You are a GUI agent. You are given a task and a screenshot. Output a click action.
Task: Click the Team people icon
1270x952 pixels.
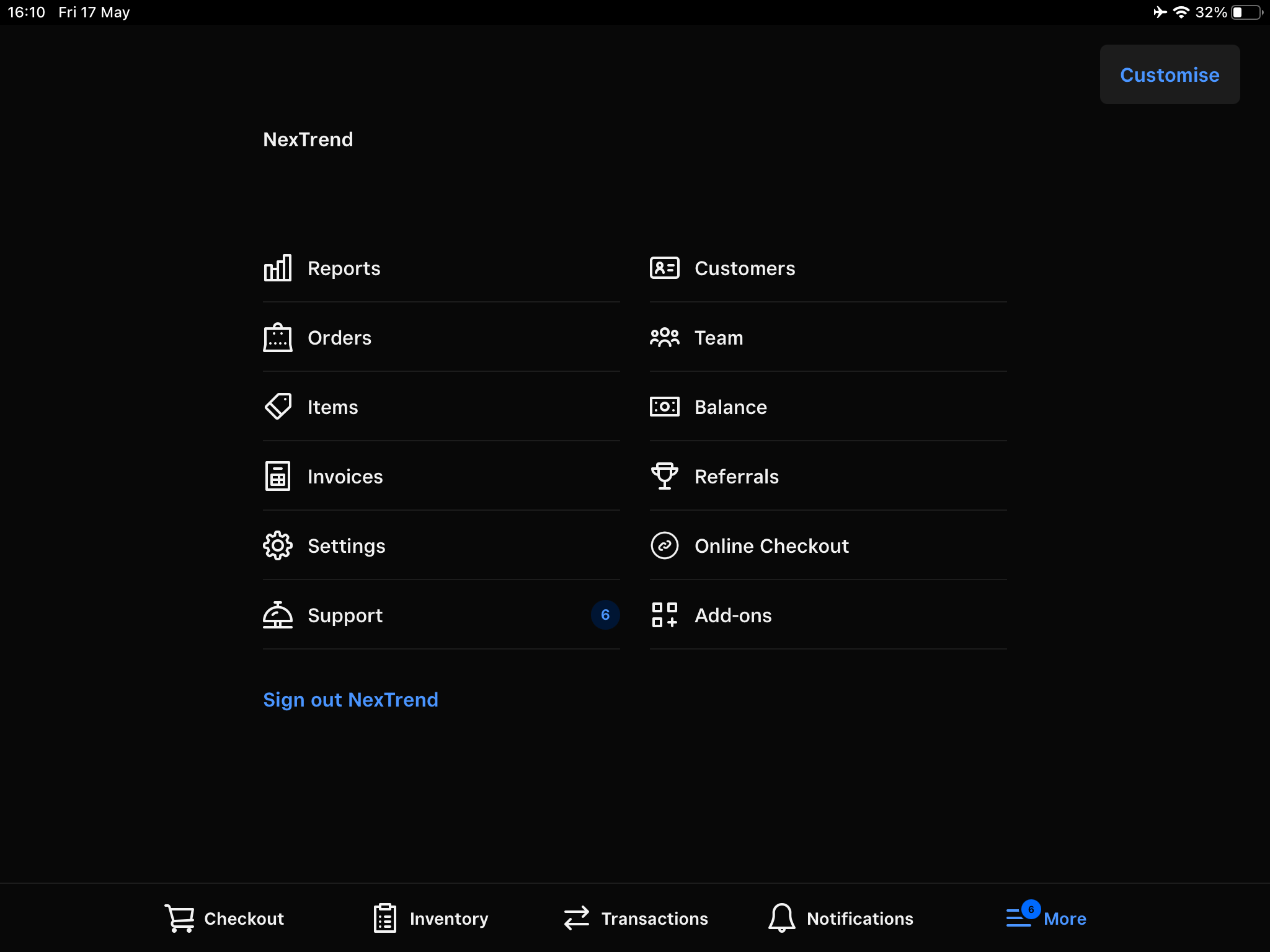tap(664, 337)
